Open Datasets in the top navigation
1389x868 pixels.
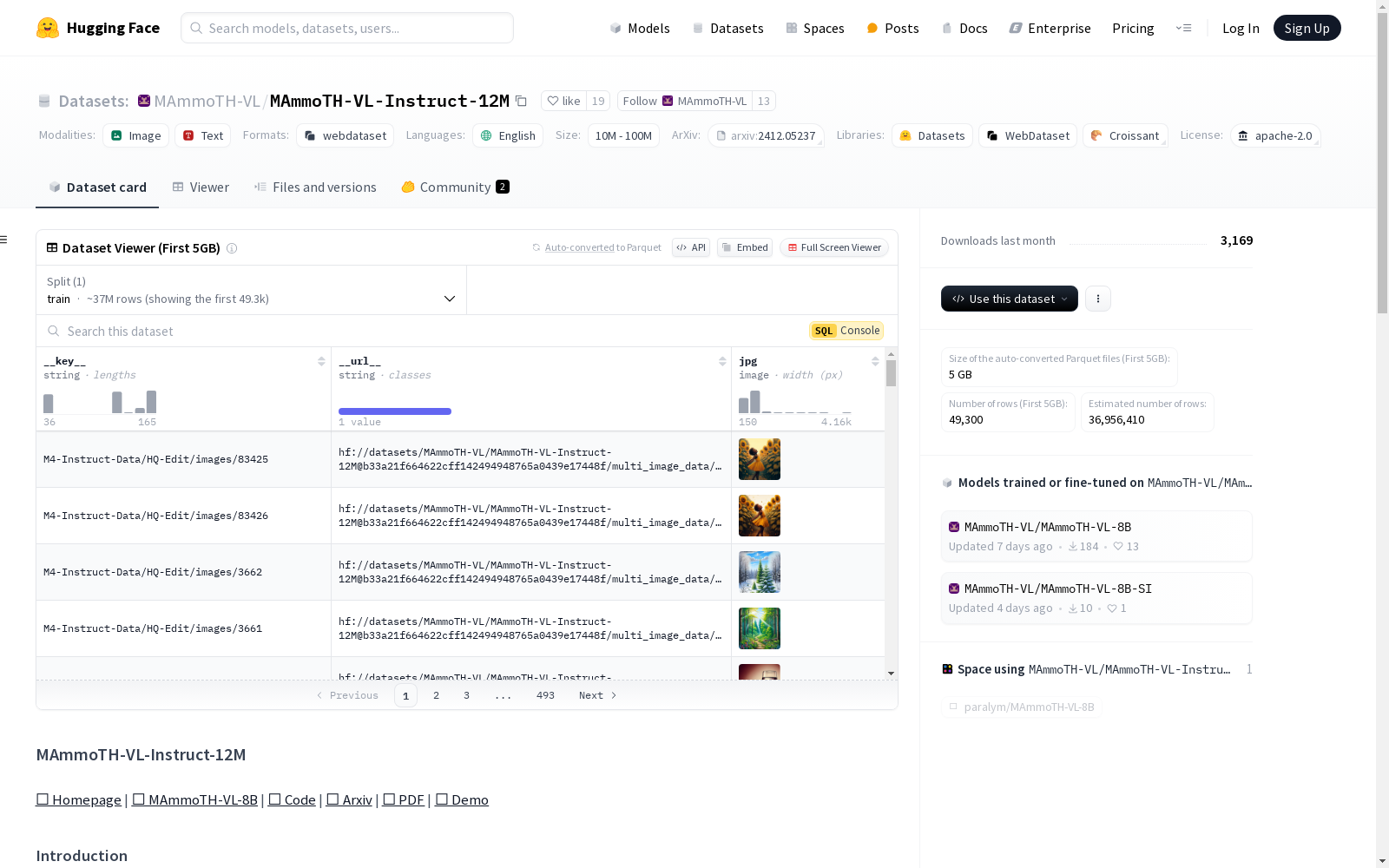tap(727, 28)
